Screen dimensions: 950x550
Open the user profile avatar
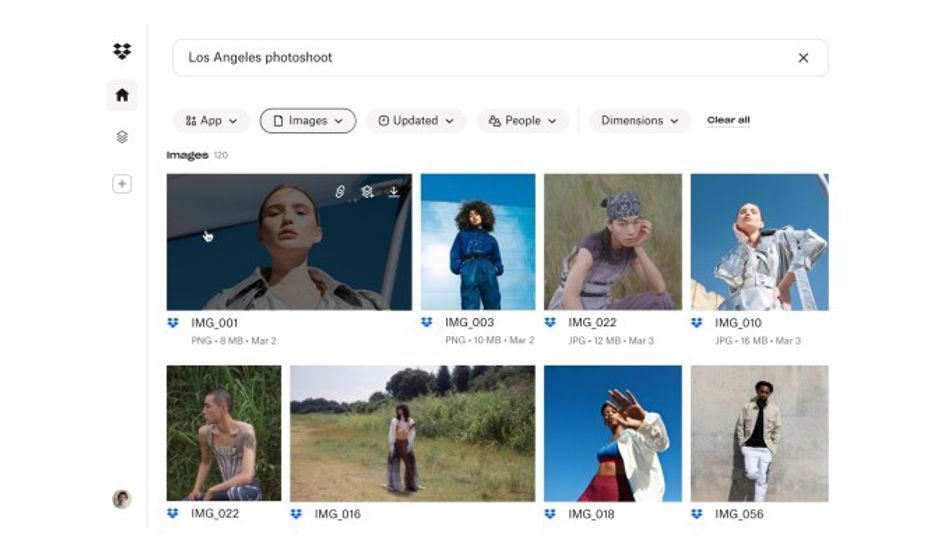tap(122, 499)
